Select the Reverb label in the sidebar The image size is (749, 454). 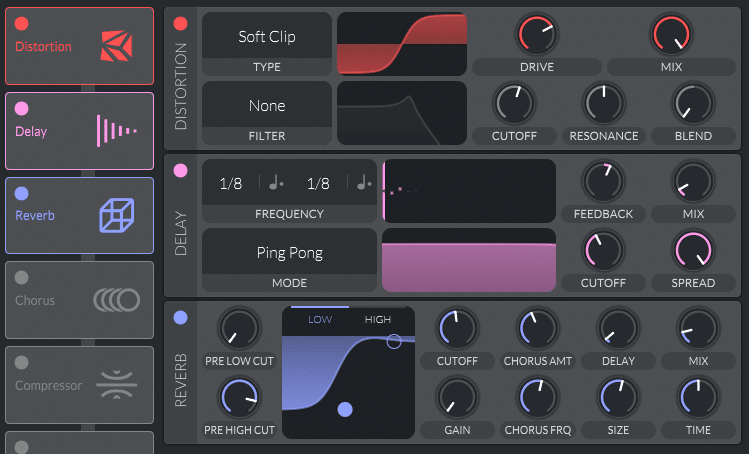(35, 216)
